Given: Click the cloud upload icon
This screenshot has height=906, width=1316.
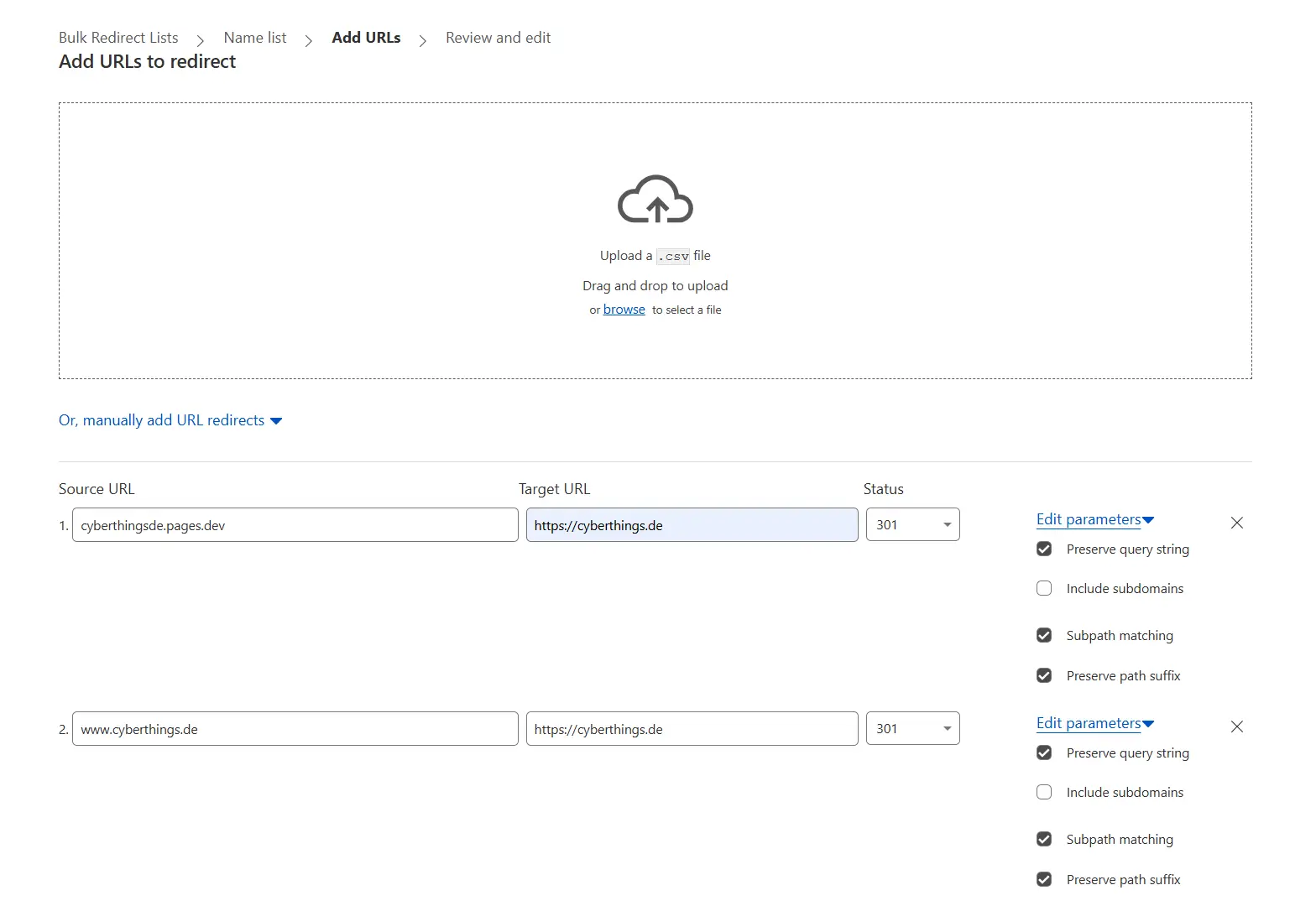Looking at the screenshot, I should pos(655,200).
